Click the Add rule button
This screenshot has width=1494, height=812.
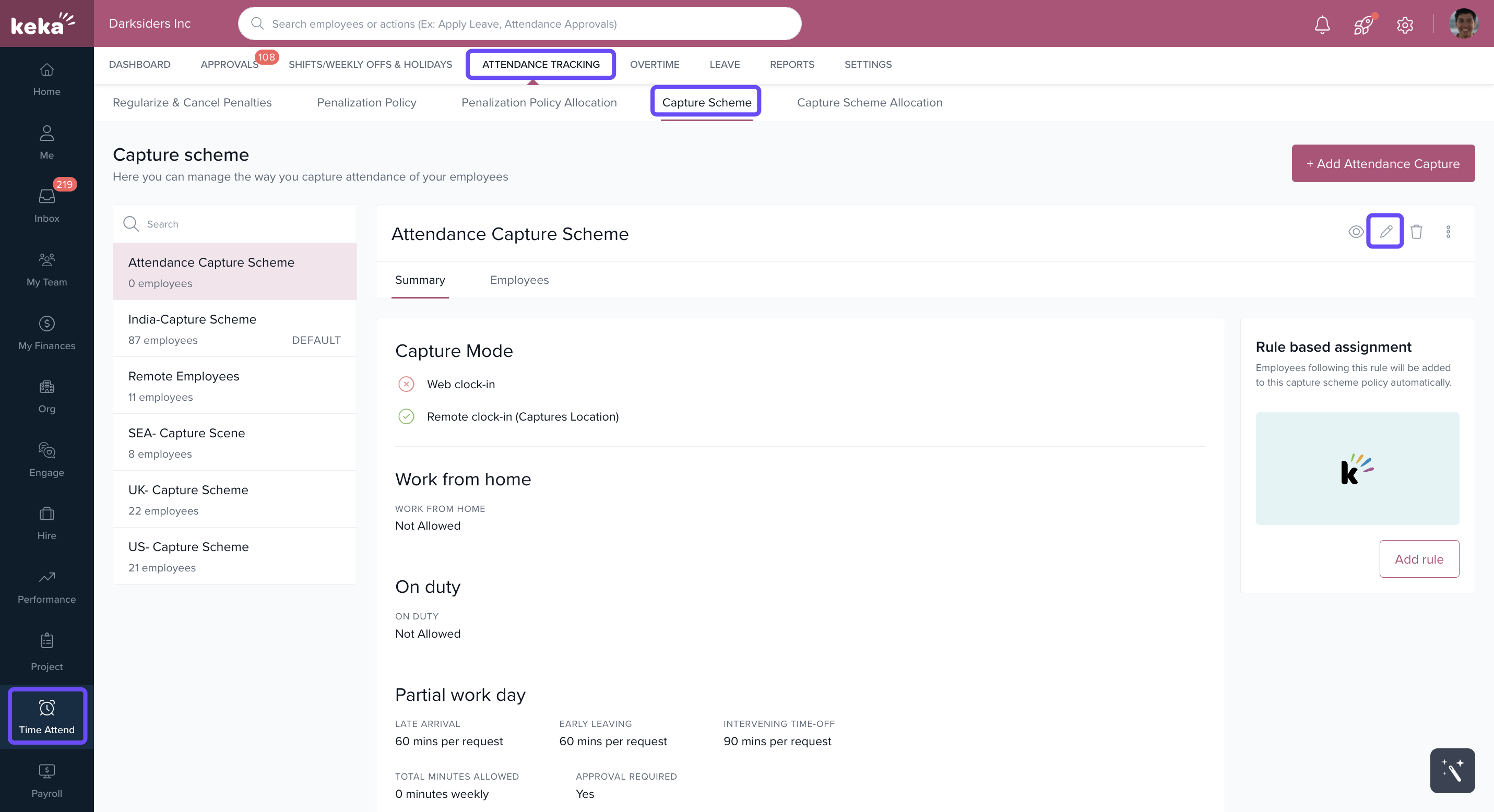click(1419, 559)
